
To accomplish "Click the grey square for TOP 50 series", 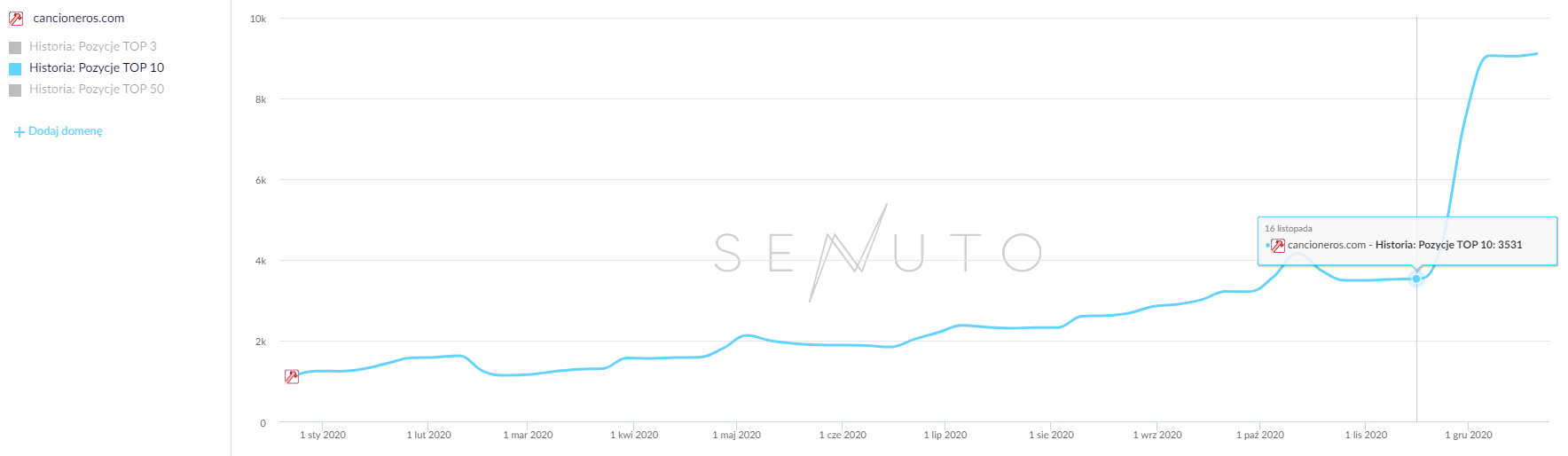I will click(15, 90).
